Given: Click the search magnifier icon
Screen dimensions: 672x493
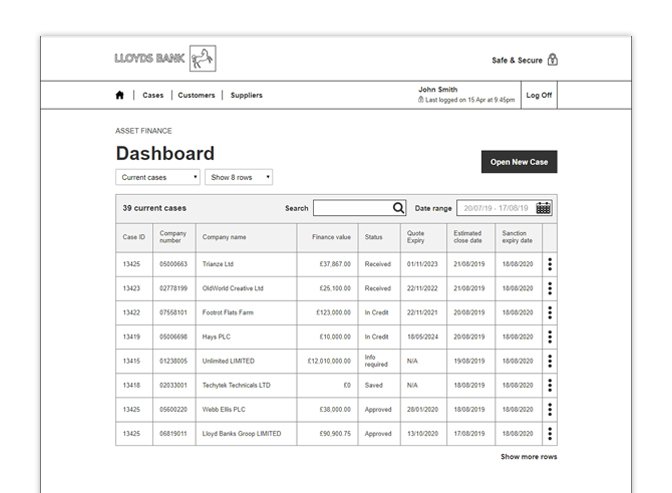Looking at the screenshot, I should (x=398, y=208).
